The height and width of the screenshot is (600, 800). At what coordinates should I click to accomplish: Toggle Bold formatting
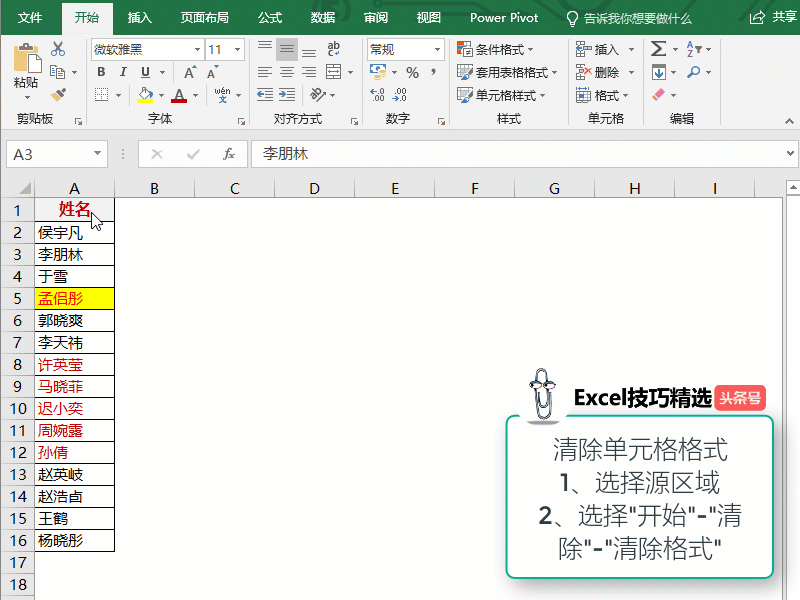[x=101, y=72]
